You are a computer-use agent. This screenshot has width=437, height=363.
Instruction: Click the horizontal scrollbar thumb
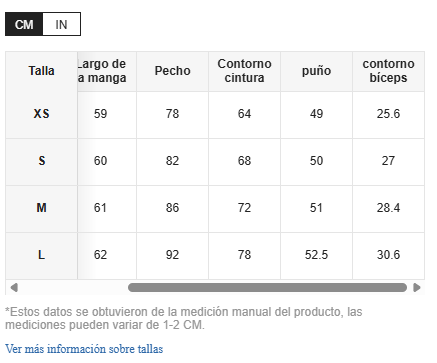(x=267, y=287)
